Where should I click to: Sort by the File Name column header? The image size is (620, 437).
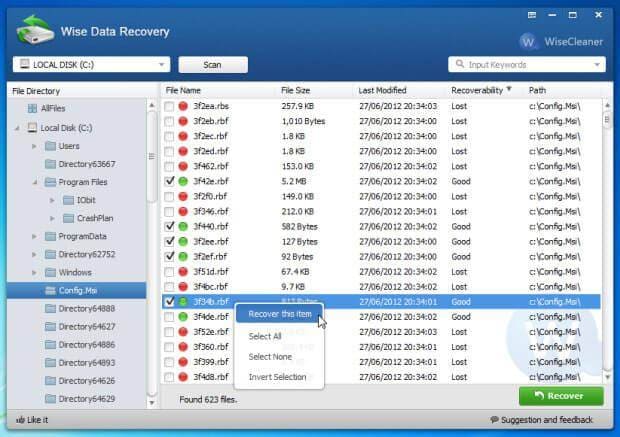(x=183, y=90)
